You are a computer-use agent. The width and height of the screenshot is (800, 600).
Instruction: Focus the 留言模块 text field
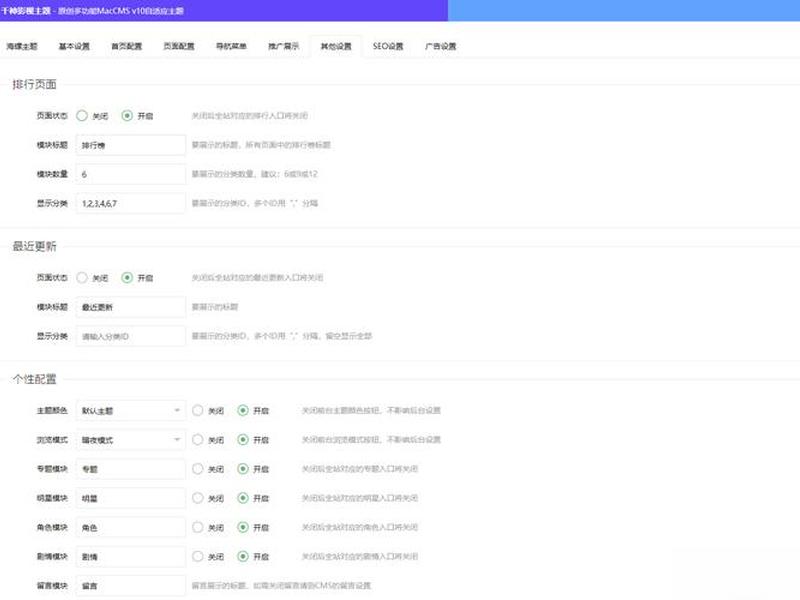(x=131, y=586)
